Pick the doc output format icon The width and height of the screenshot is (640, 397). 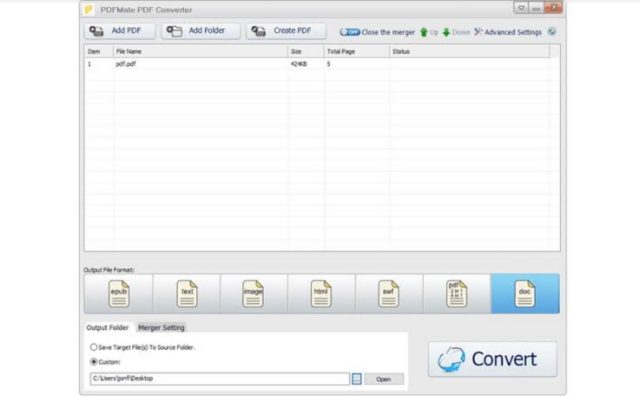(525, 294)
